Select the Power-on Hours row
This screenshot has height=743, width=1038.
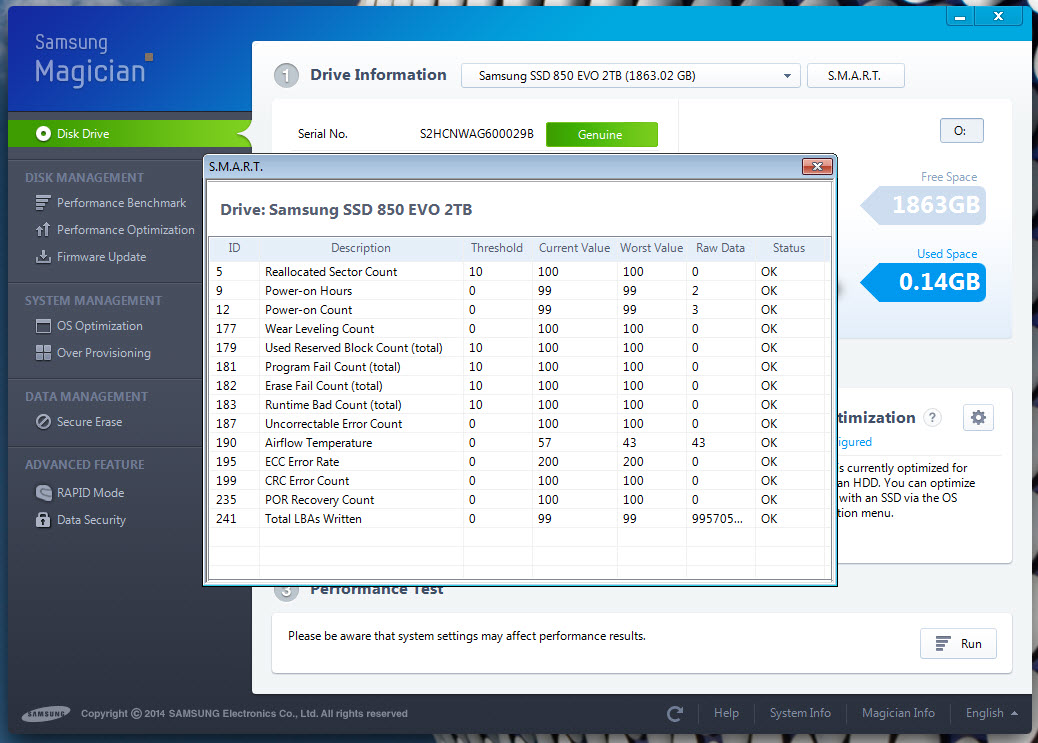tap(518, 291)
